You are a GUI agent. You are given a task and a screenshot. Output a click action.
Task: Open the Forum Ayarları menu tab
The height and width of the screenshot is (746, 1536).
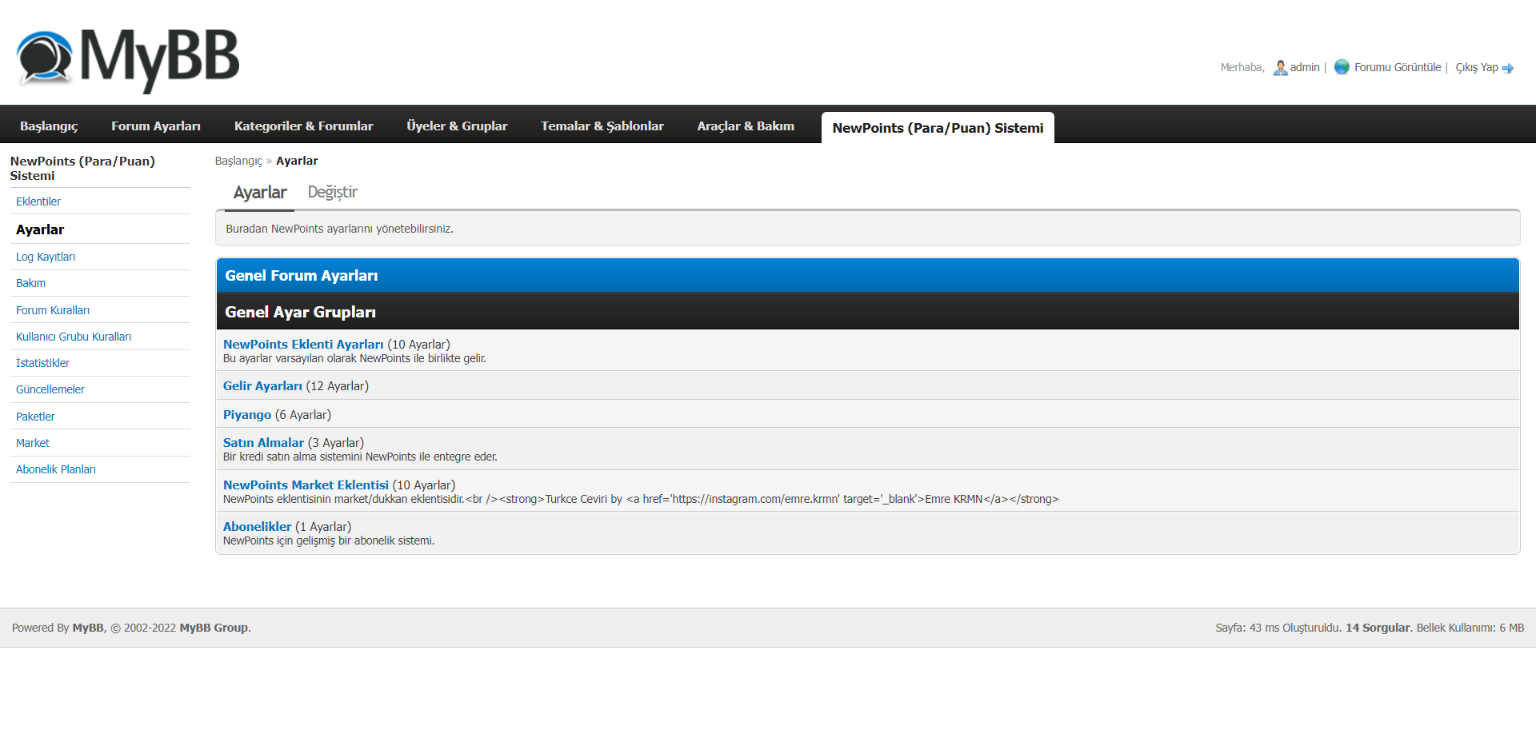[156, 126]
